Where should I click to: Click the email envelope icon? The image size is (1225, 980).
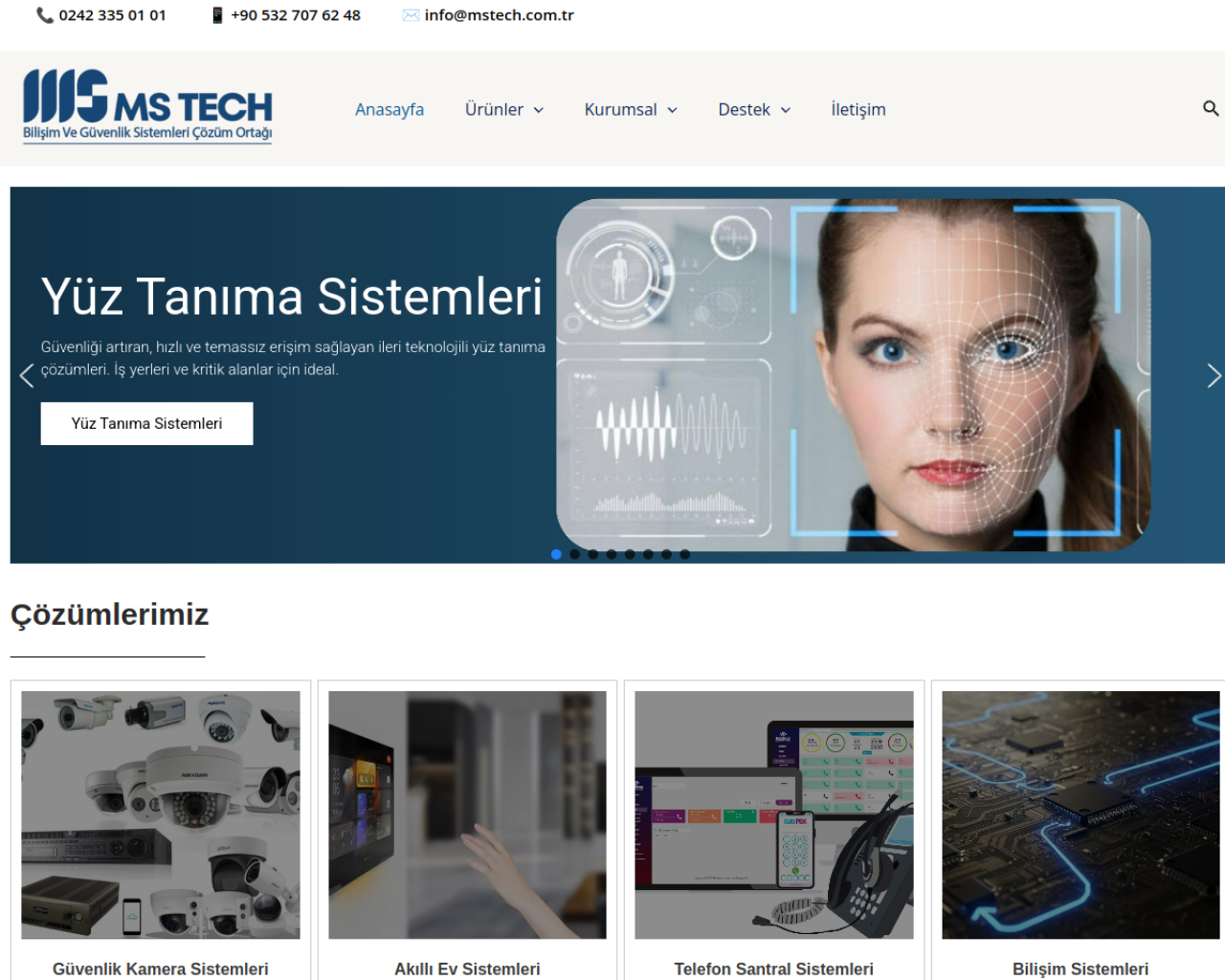coord(411,15)
